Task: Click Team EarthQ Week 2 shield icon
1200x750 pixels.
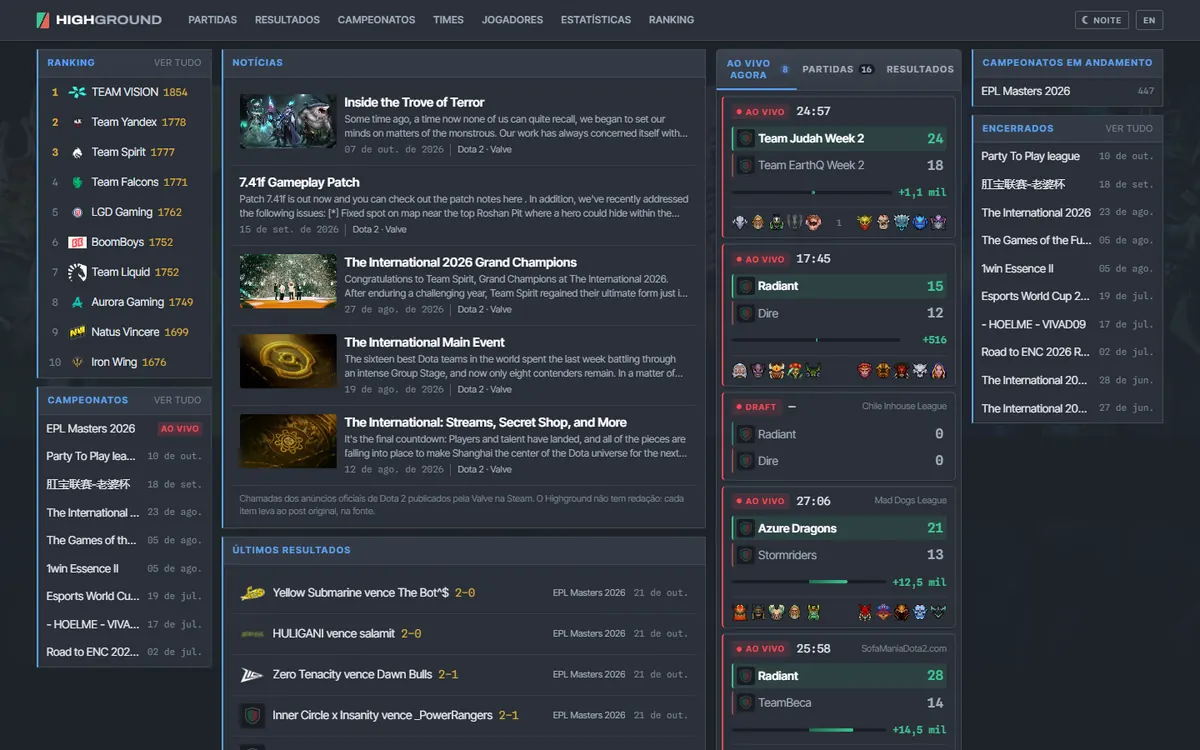Action: tap(745, 165)
